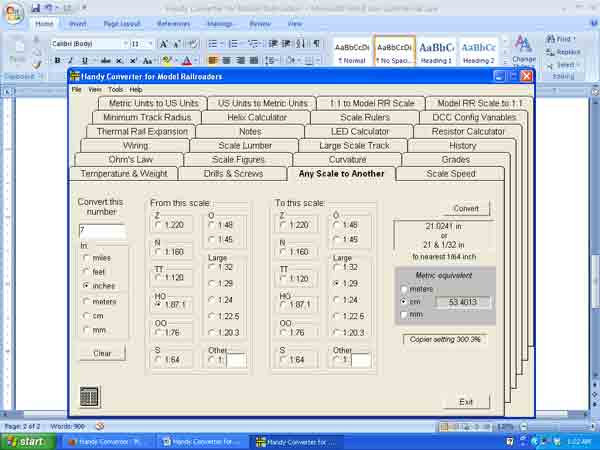
Task: Grow font size in Word ribbon
Action: (x=164, y=44)
